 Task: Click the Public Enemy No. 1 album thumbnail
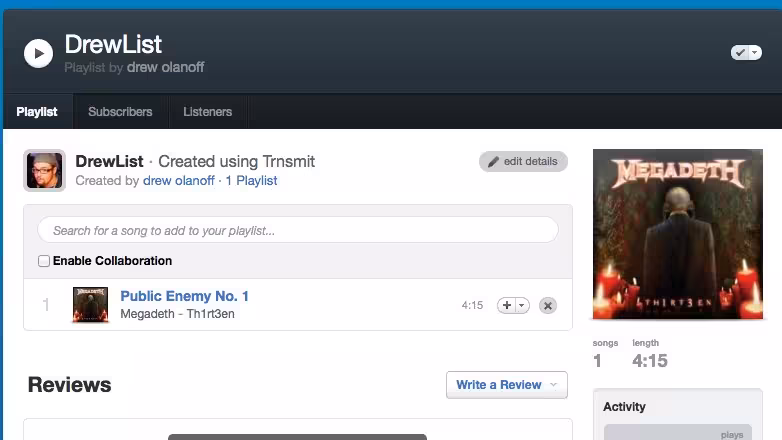click(x=90, y=304)
